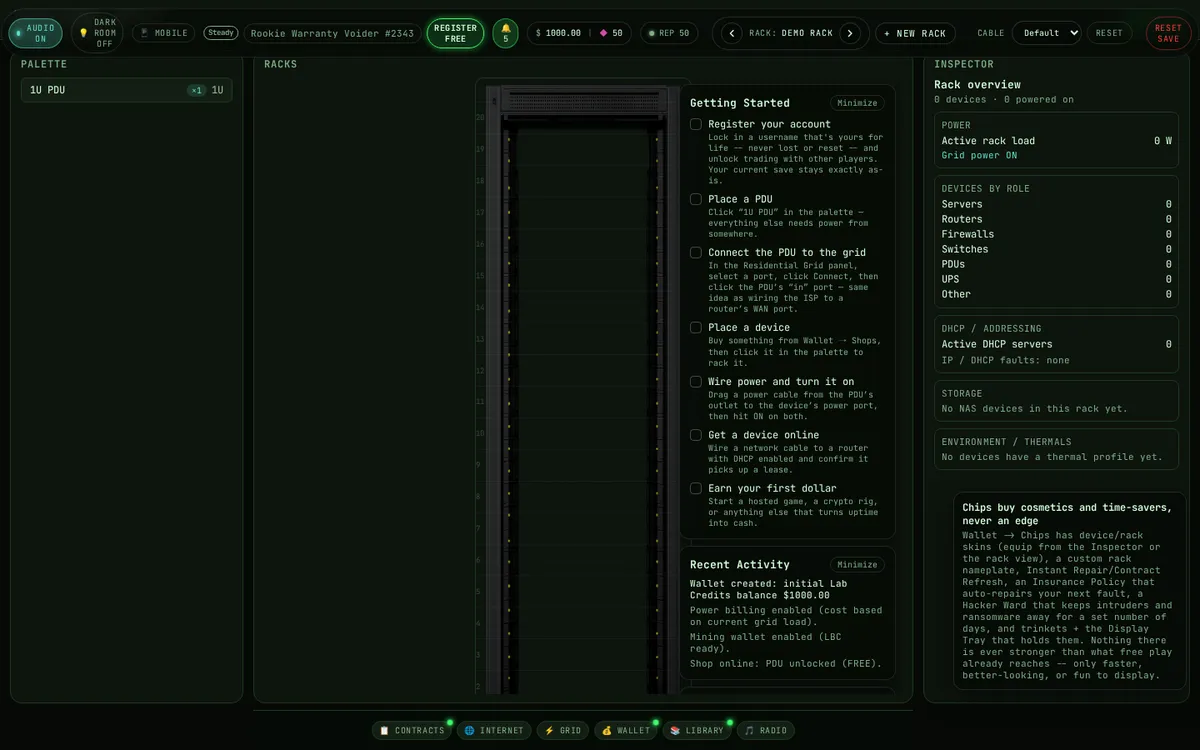Click the Routers count row
This screenshot has width=1200, height=750.
point(1056,219)
